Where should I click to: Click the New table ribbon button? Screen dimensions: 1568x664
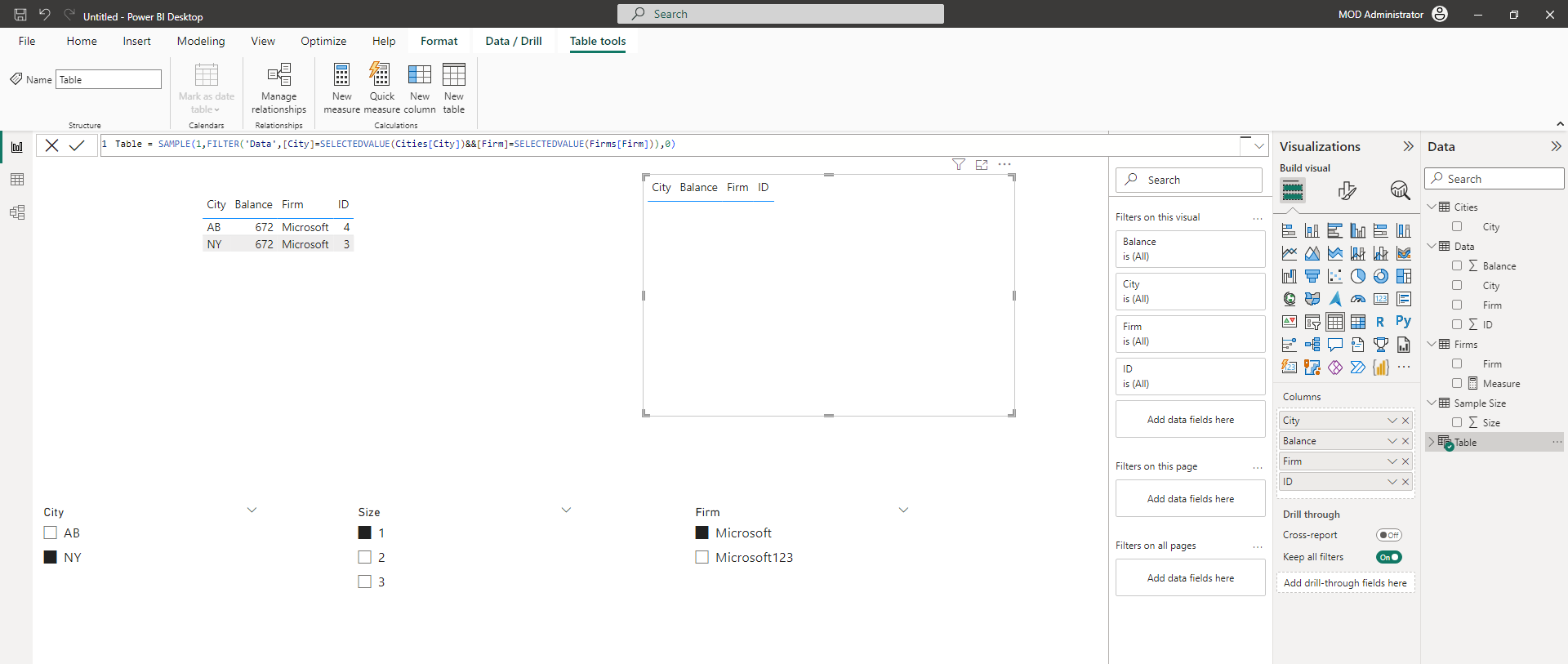(454, 89)
